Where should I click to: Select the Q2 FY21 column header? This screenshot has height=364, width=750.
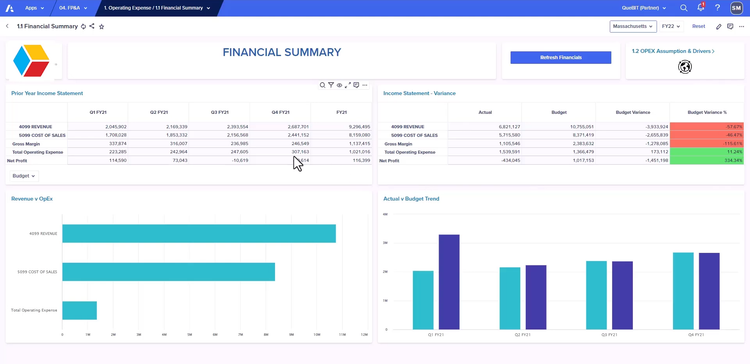pyautogui.click(x=159, y=112)
